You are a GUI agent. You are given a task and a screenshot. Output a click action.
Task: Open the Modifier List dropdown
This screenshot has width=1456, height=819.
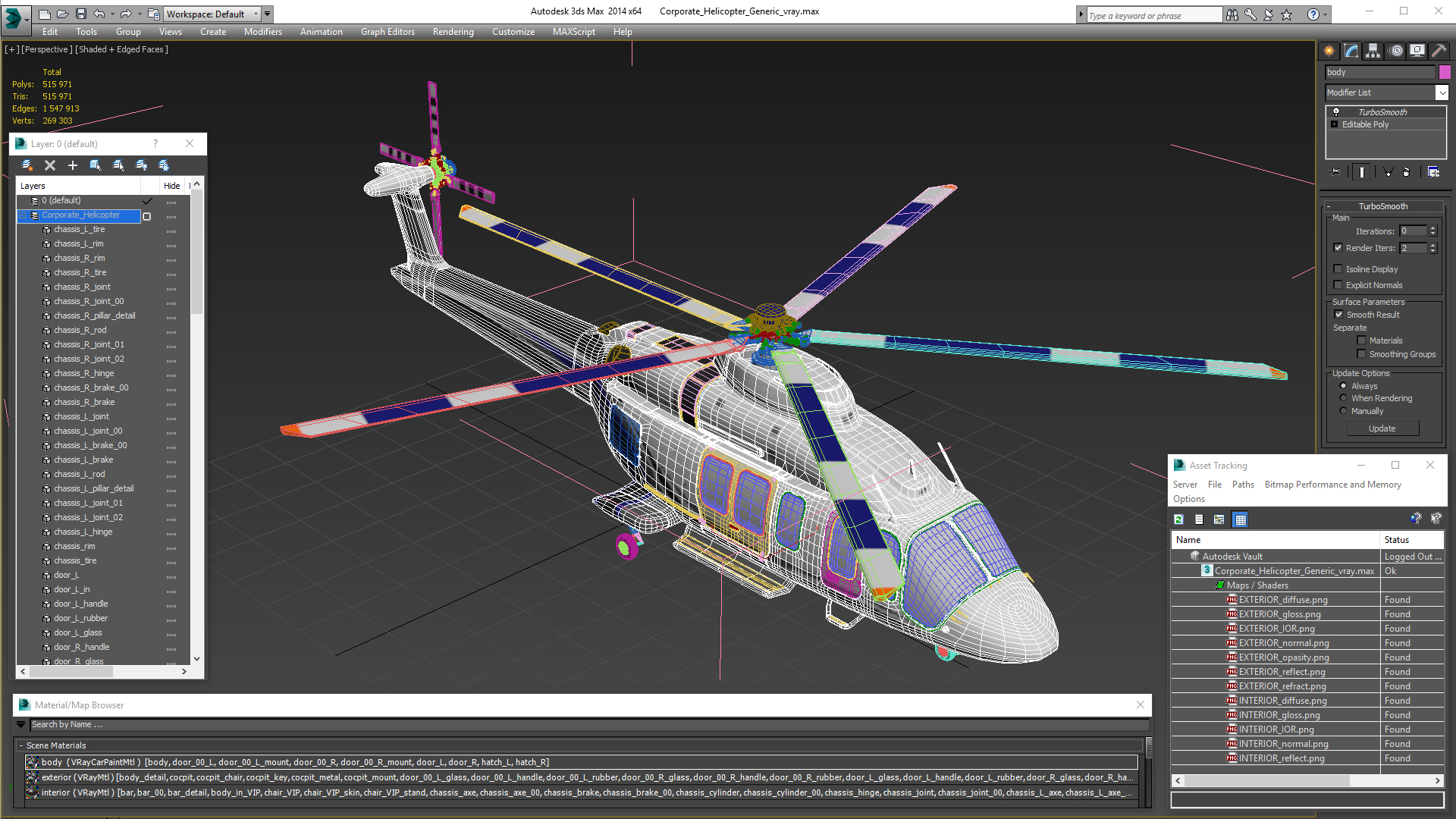tap(1442, 93)
